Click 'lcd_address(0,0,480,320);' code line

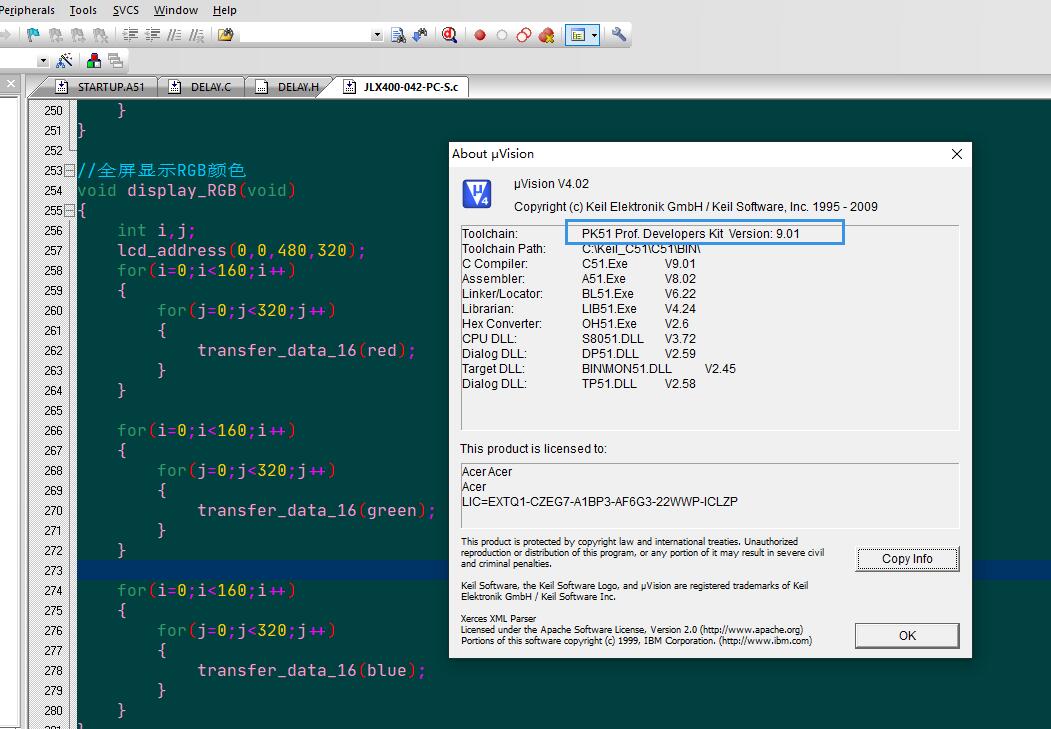coord(241,251)
